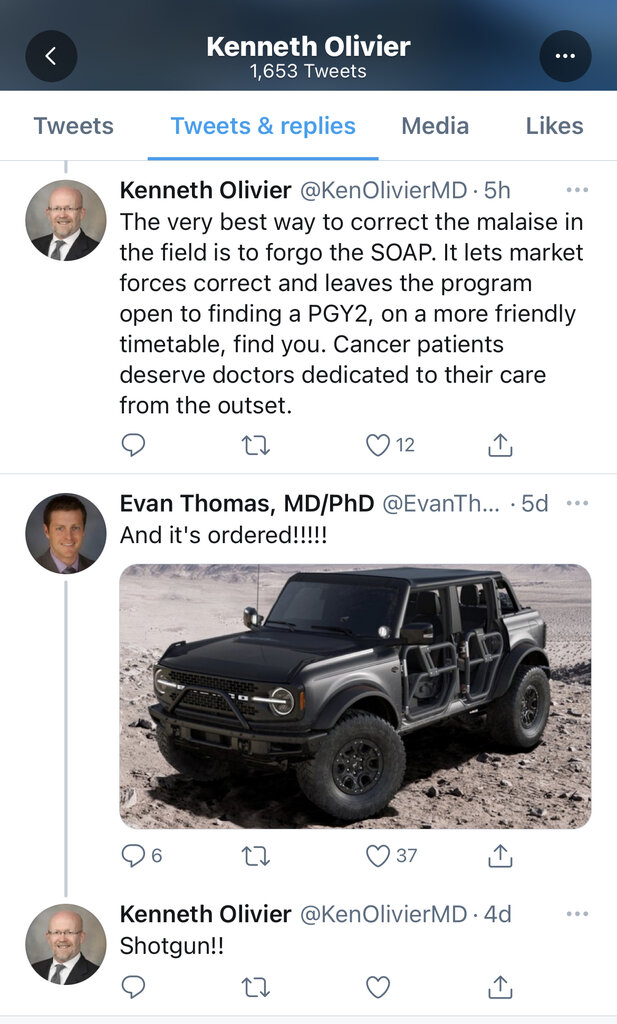Open more options on the "Shotgun!!" tweet

coord(577,914)
